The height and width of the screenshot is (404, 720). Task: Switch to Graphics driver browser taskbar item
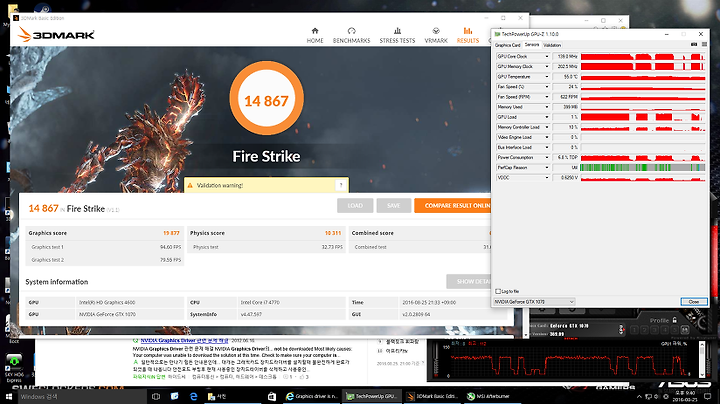tap(311, 396)
